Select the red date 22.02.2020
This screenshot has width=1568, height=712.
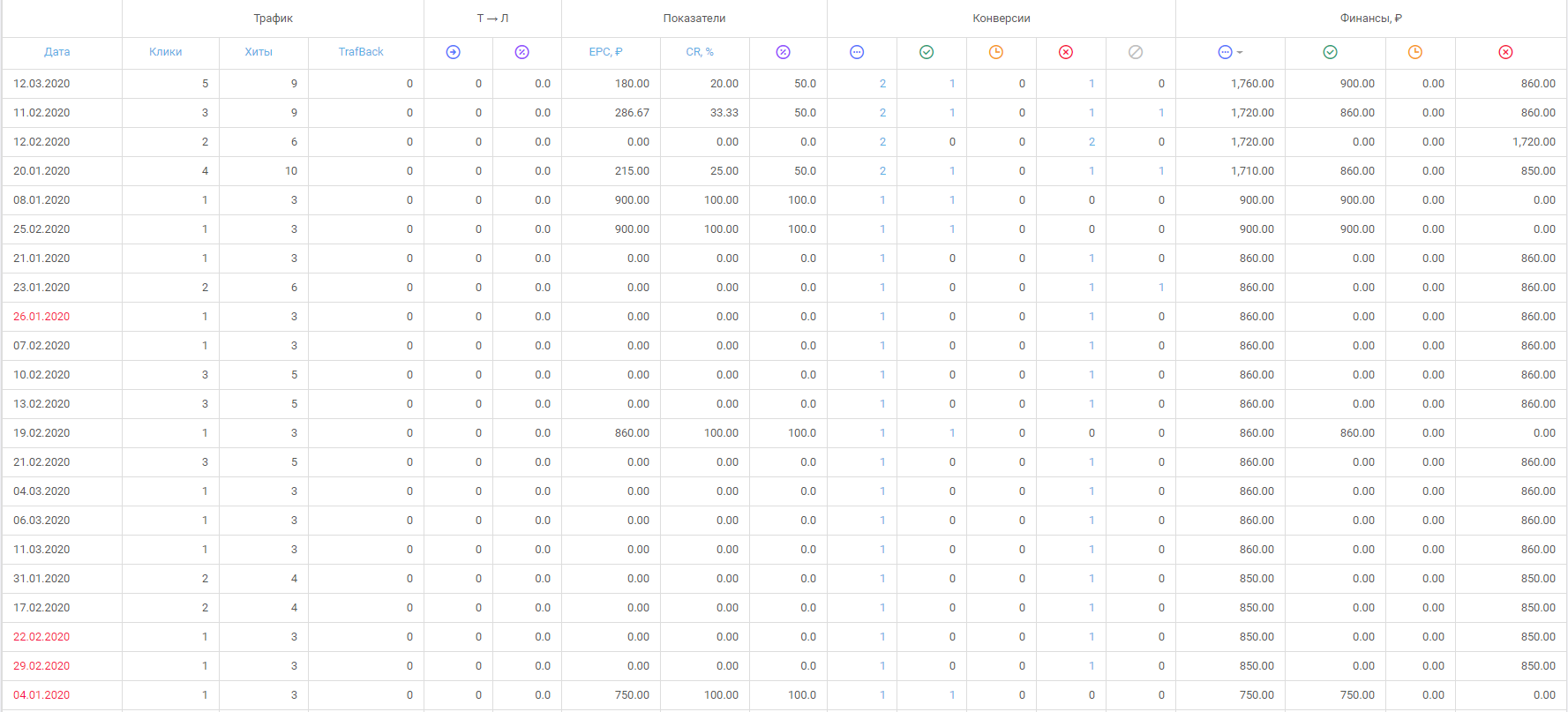(x=41, y=637)
